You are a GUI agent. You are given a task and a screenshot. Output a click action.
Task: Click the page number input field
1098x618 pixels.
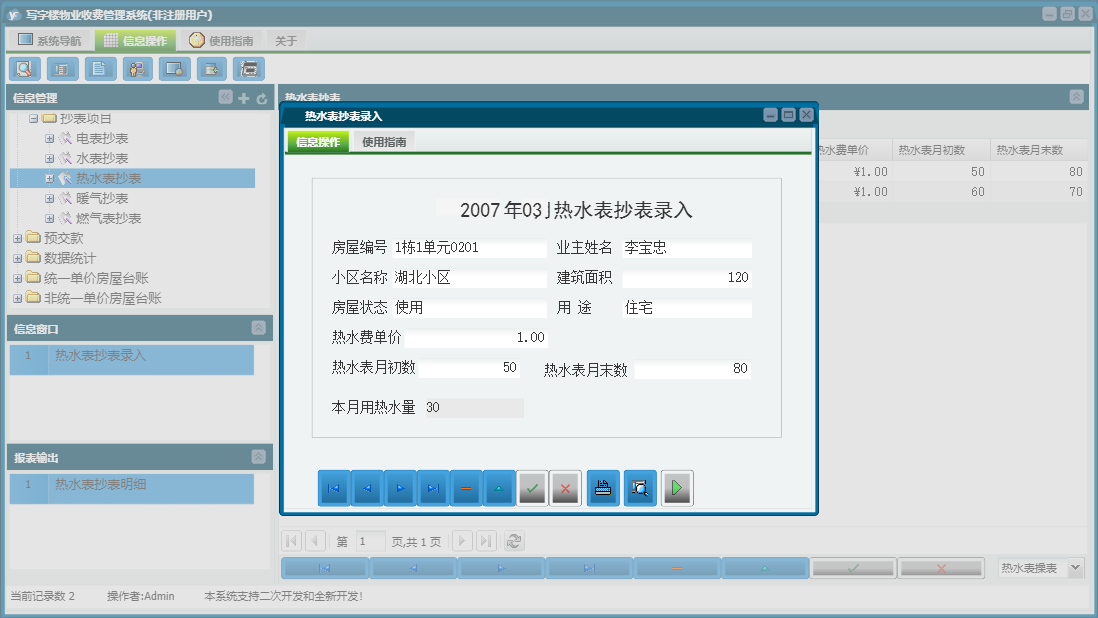click(370, 541)
